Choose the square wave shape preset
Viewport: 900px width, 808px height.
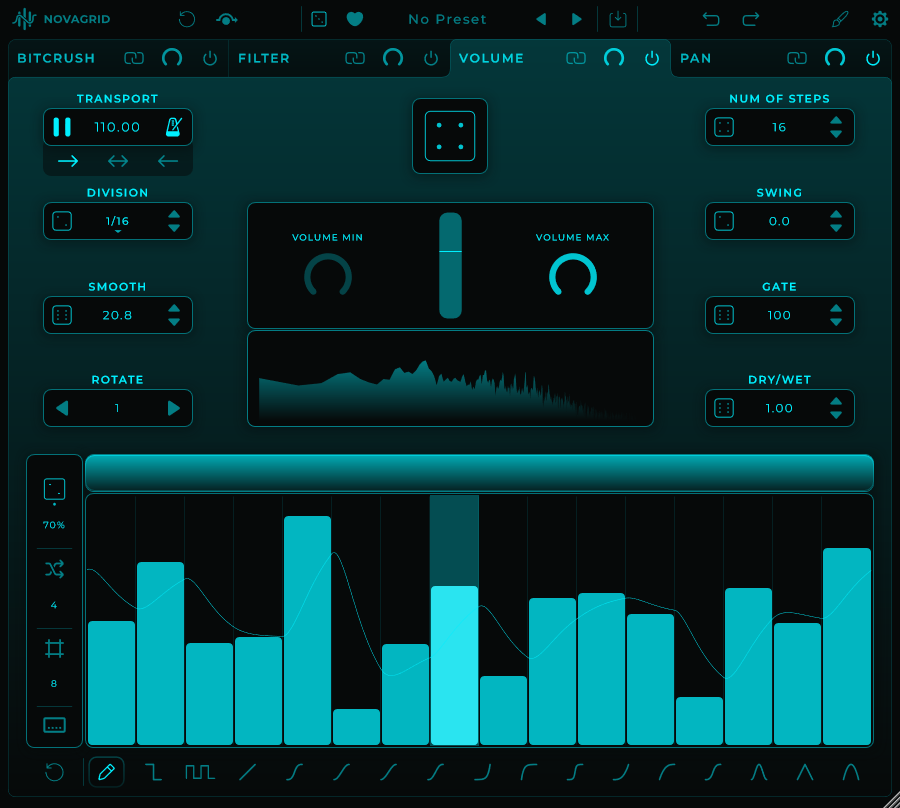pyautogui.click(x=200, y=772)
